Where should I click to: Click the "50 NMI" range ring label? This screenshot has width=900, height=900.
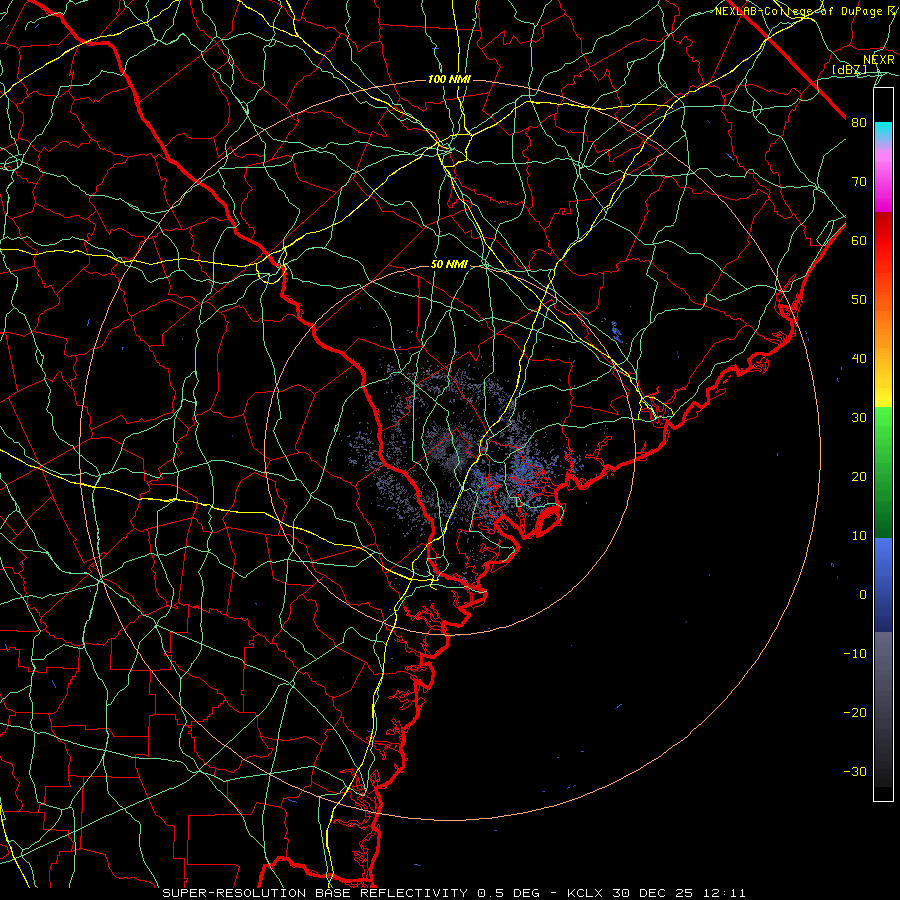point(449,265)
